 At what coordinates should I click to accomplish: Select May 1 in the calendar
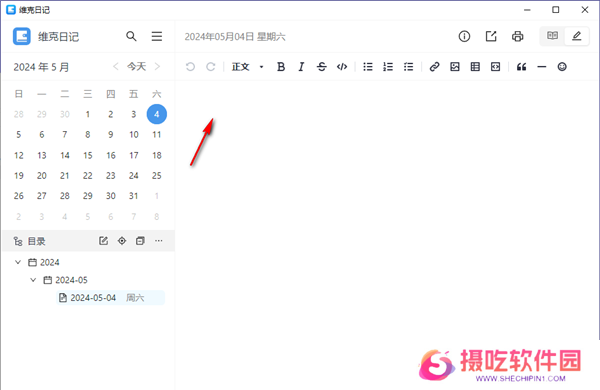88,114
